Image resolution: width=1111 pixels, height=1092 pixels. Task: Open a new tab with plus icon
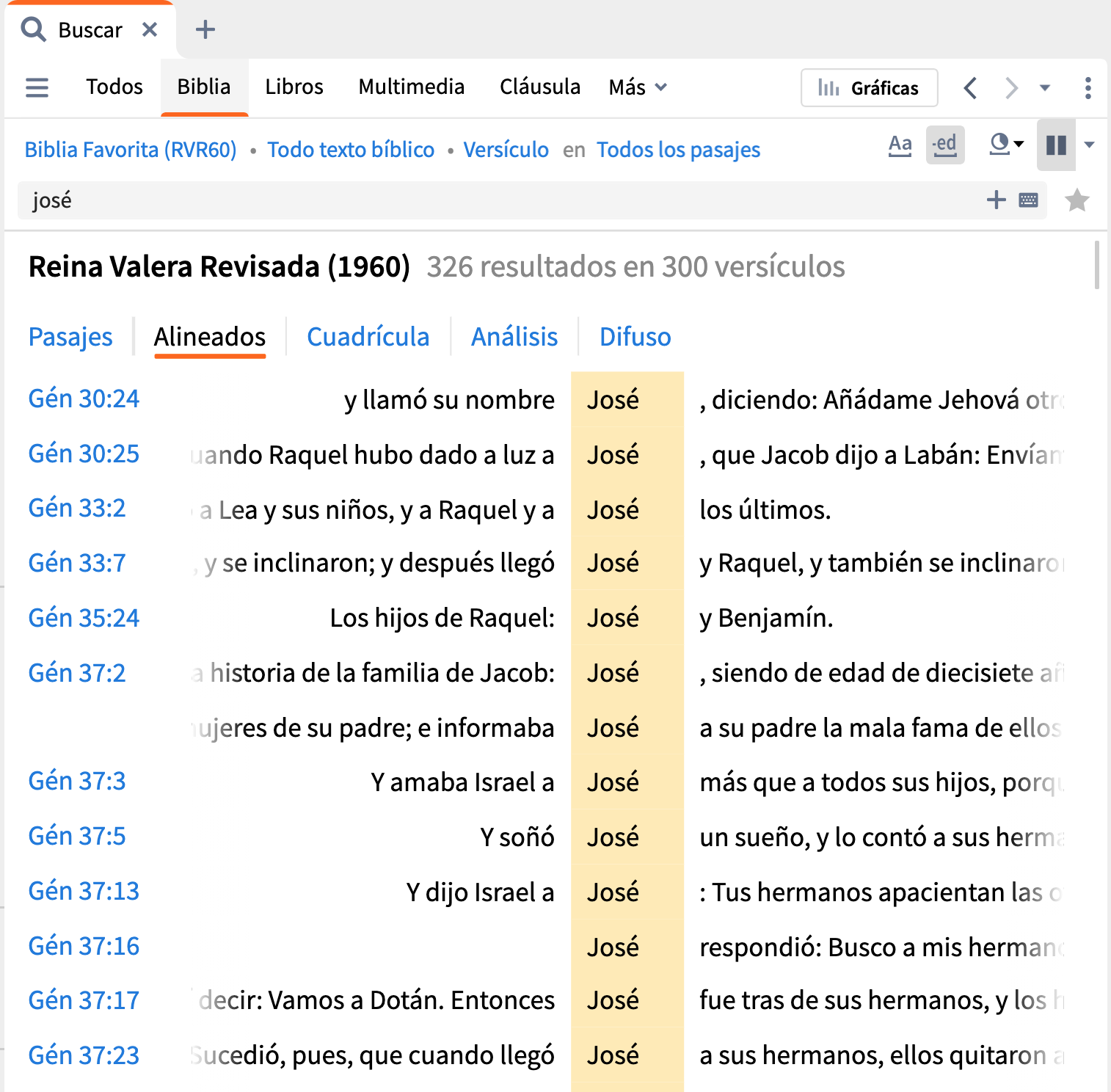[x=205, y=29]
